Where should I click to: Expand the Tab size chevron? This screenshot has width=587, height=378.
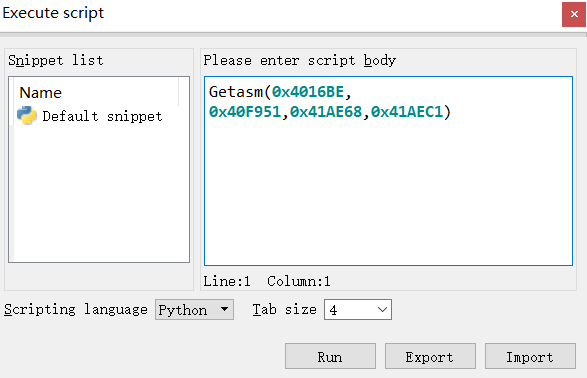pyautogui.click(x=382, y=310)
